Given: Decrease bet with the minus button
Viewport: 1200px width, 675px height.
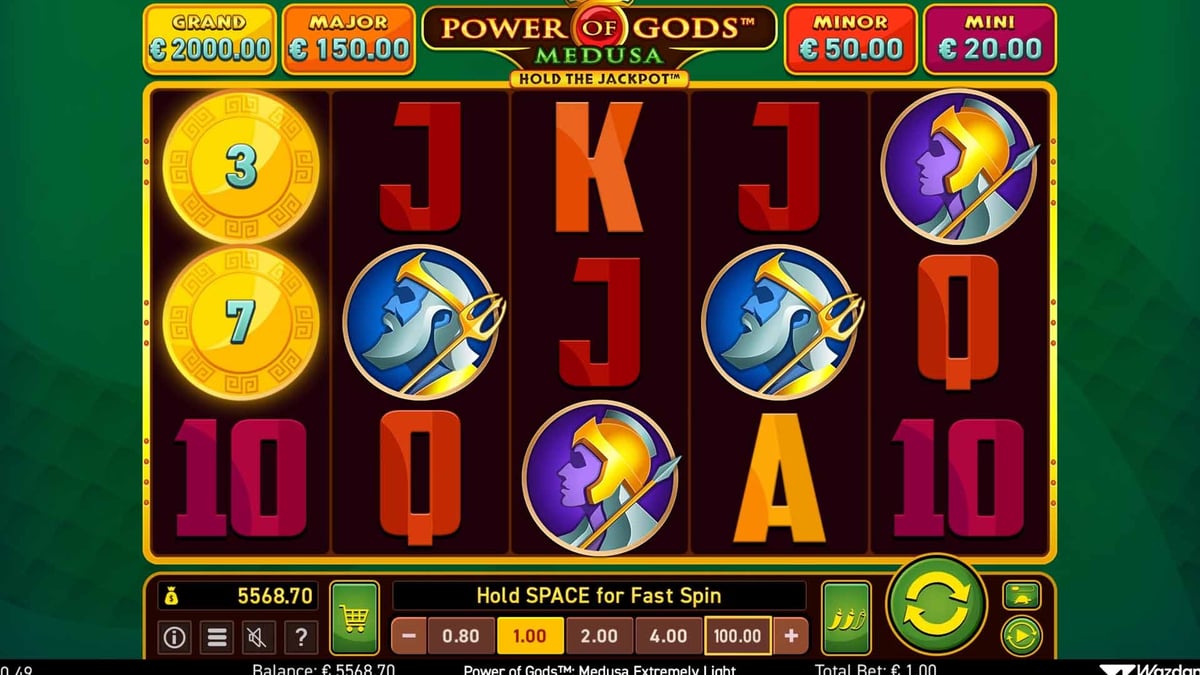Looking at the screenshot, I should point(409,635).
